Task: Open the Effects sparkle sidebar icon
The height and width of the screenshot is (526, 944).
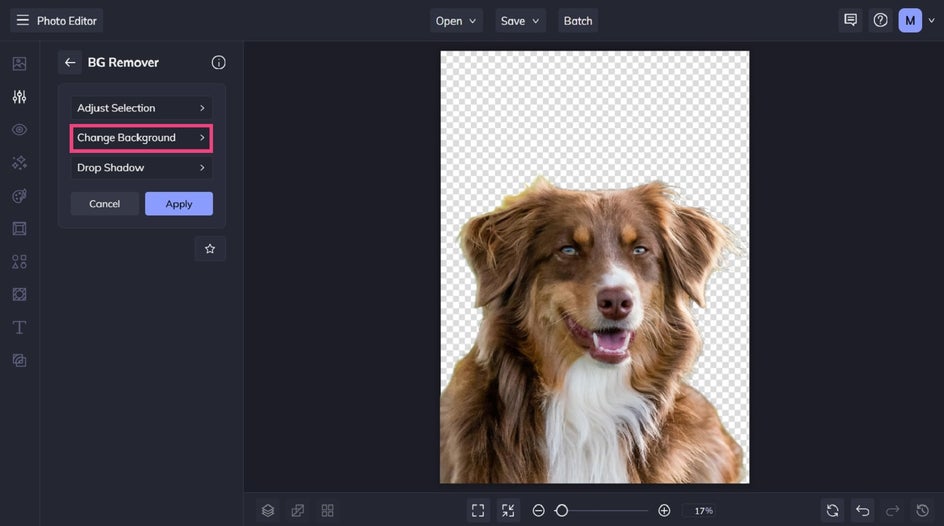Action: (19, 162)
